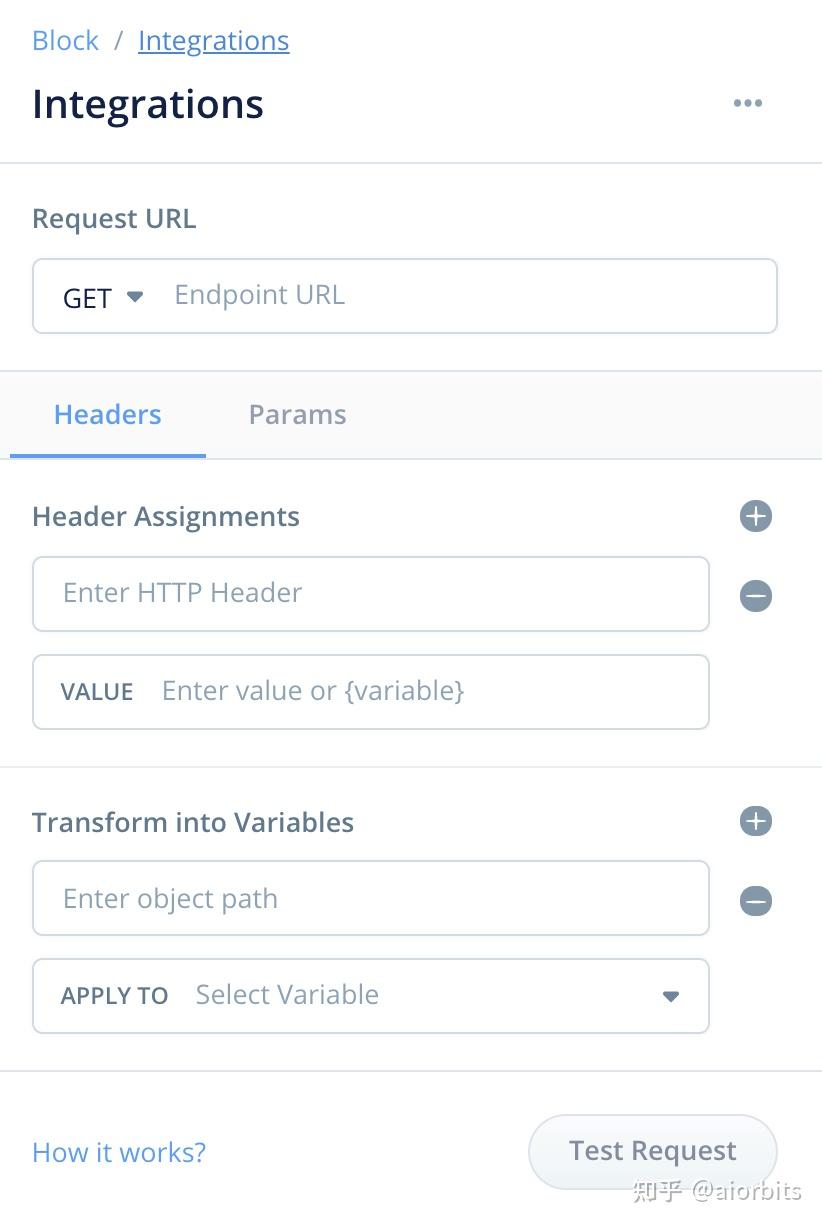The height and width of the screenshot is (1224, 822).
Task: Click into the Enter HTTP Header field
Action: (371, 594)
